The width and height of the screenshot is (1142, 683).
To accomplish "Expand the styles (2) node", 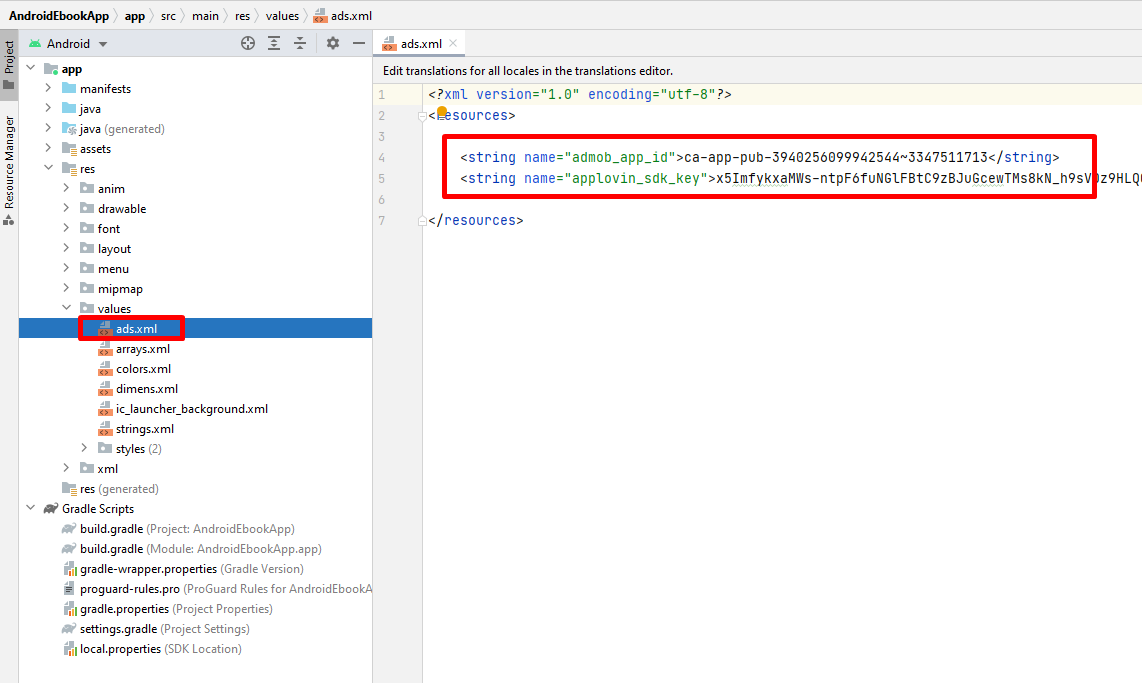I will pyautogui.click(x=85, y=449).
